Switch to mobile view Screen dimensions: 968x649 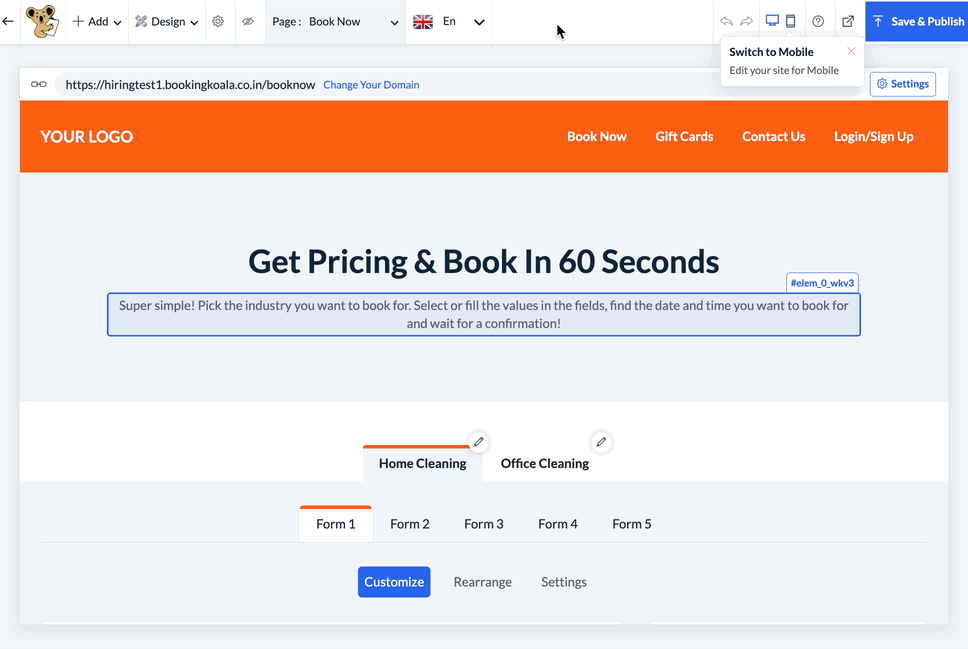pos(790,21)
